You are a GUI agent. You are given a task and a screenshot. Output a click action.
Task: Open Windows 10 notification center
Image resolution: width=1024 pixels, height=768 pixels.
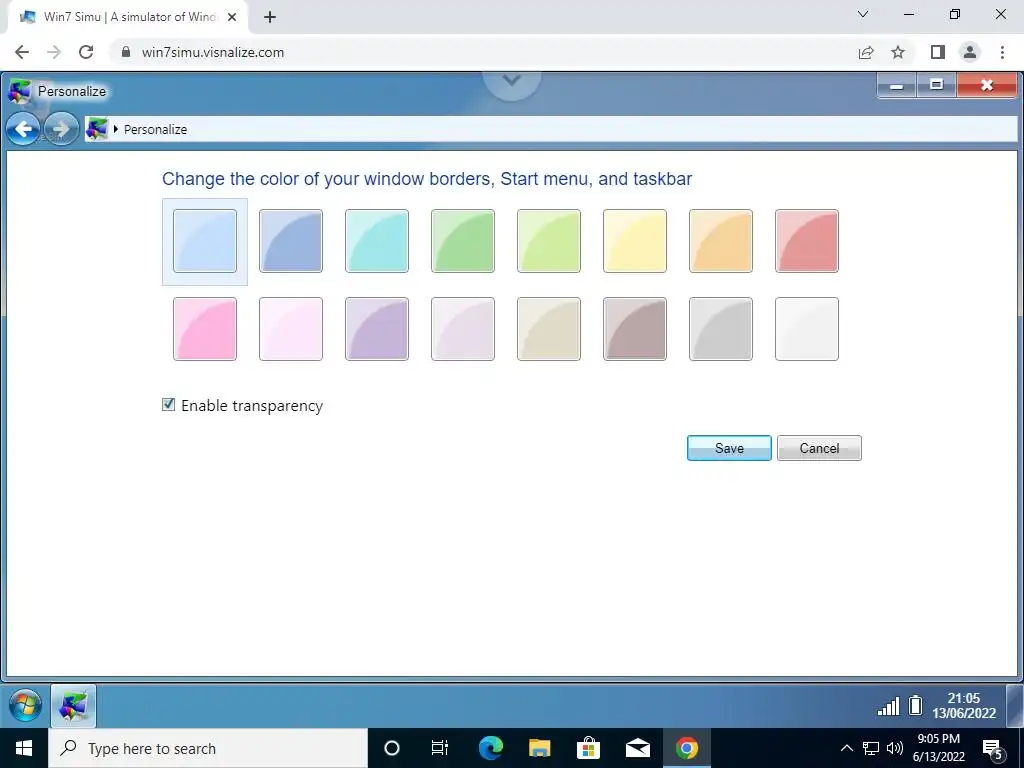click(x=992, y=749)
